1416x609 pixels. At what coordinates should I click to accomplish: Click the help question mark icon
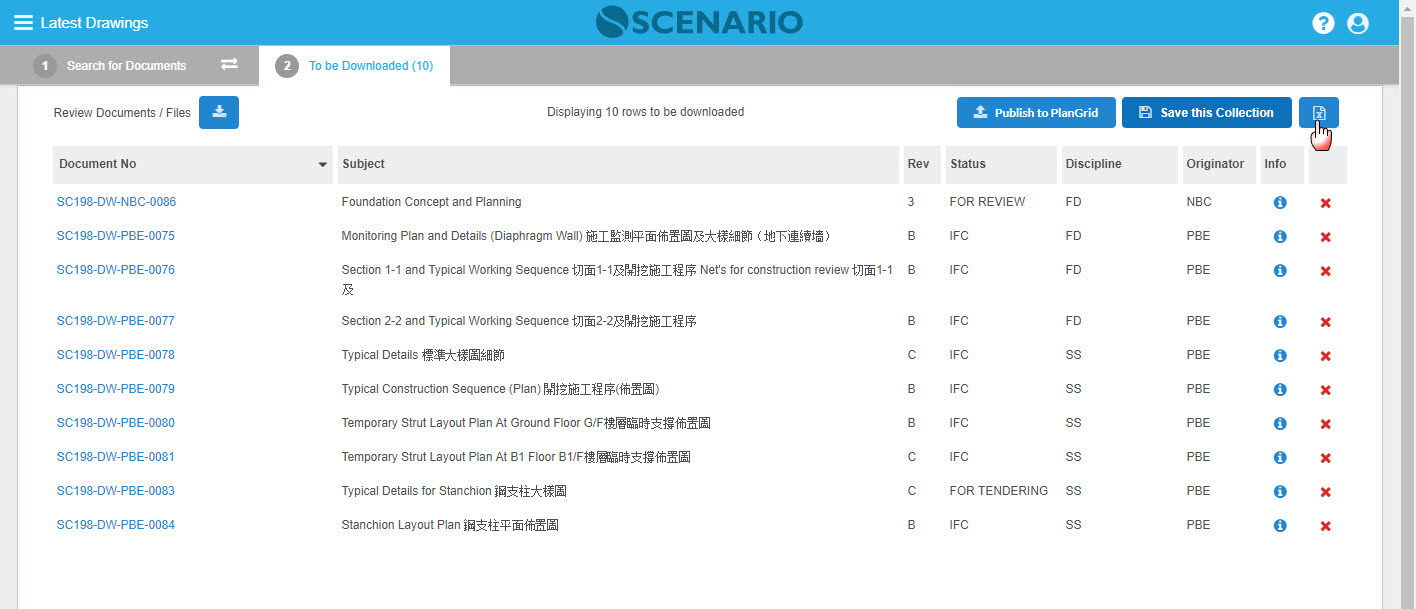[x=1323, y=23]
